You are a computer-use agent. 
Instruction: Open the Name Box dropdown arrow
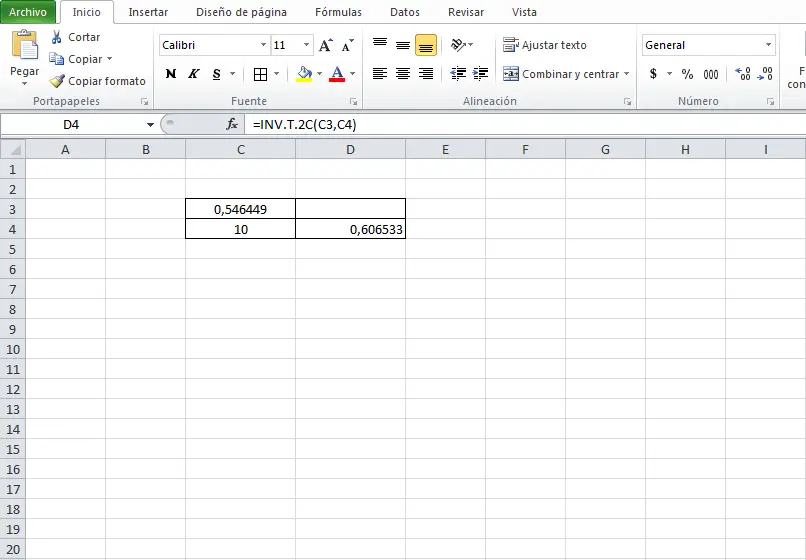(x=150, y=124)
